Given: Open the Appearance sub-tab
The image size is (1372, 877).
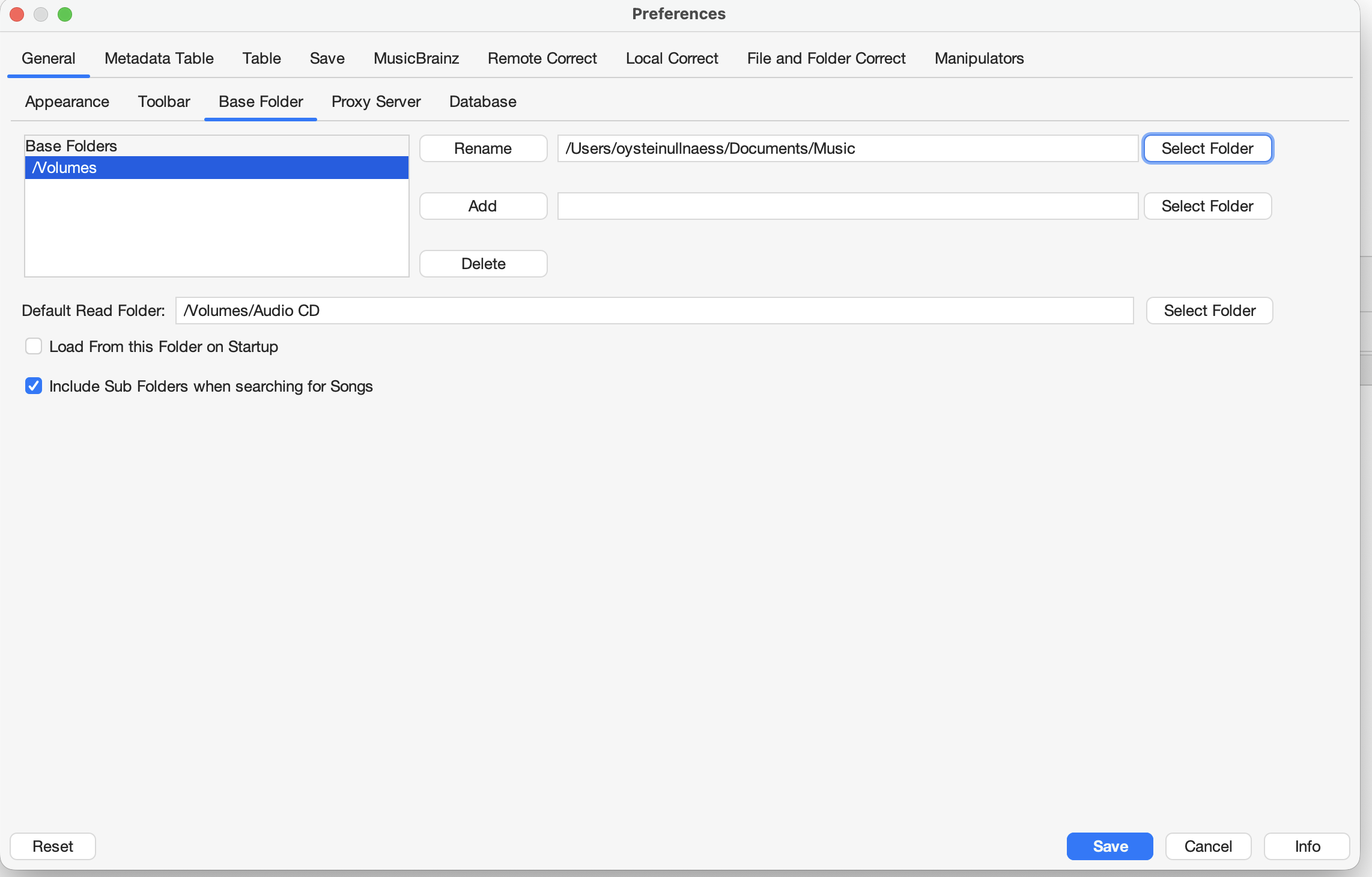Looking at the screenshot, I should coord(67,102).
